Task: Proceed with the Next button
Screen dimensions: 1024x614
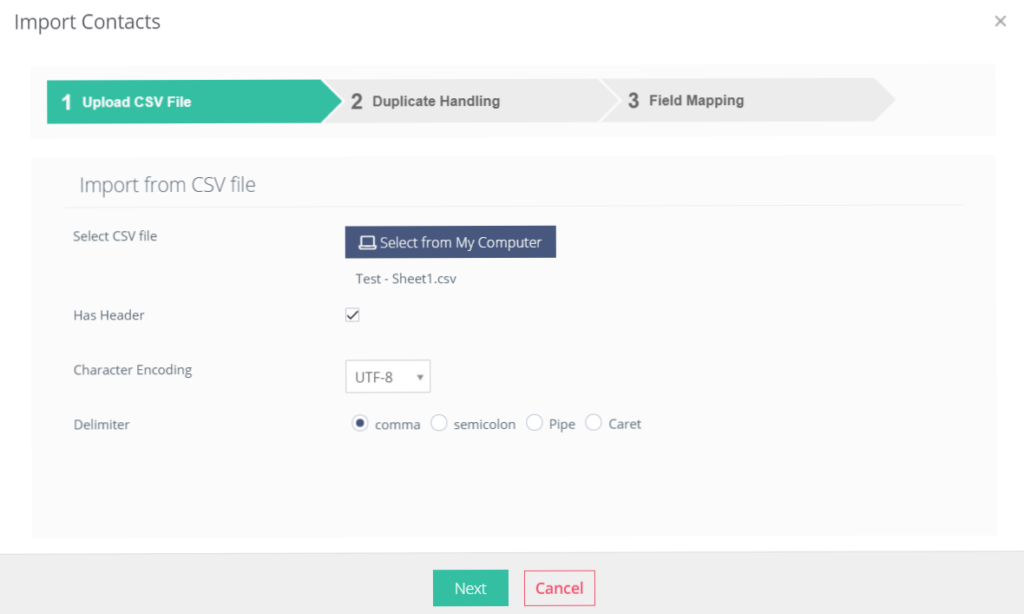Action: click(x=470, y=588)
